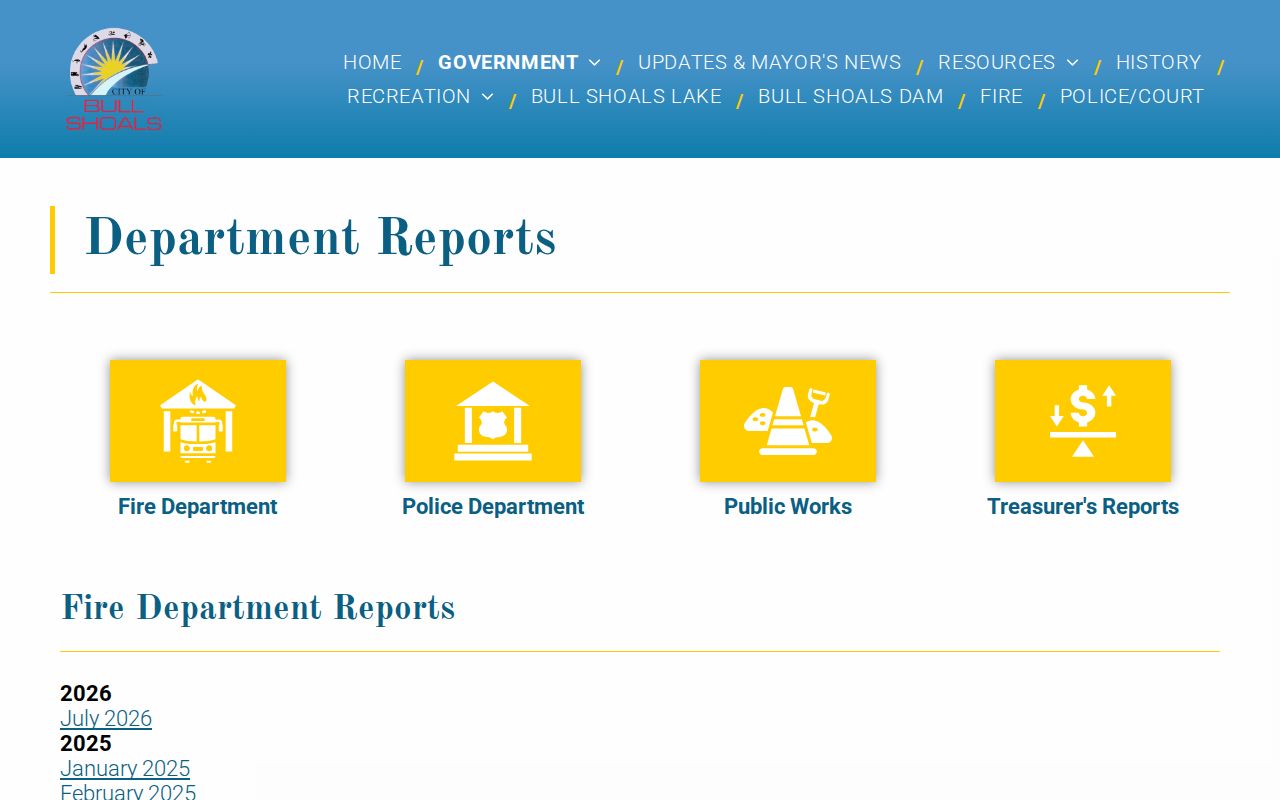The width and height of the screenshot is (1280, 800).
Task: Open the Recreation menu item
Action: click(408, 96)
